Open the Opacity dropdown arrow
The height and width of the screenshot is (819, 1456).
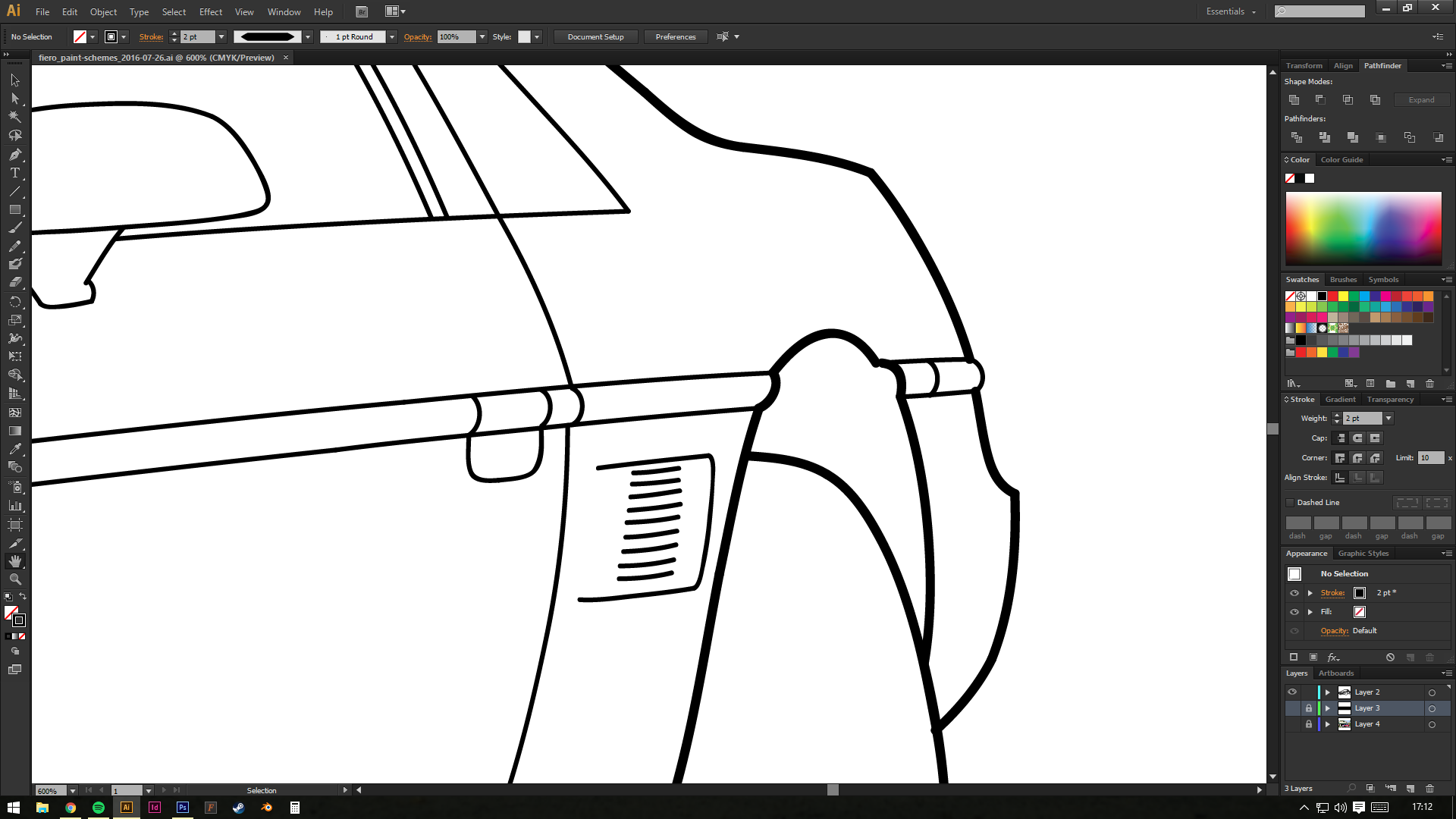(x=482, y=36)
